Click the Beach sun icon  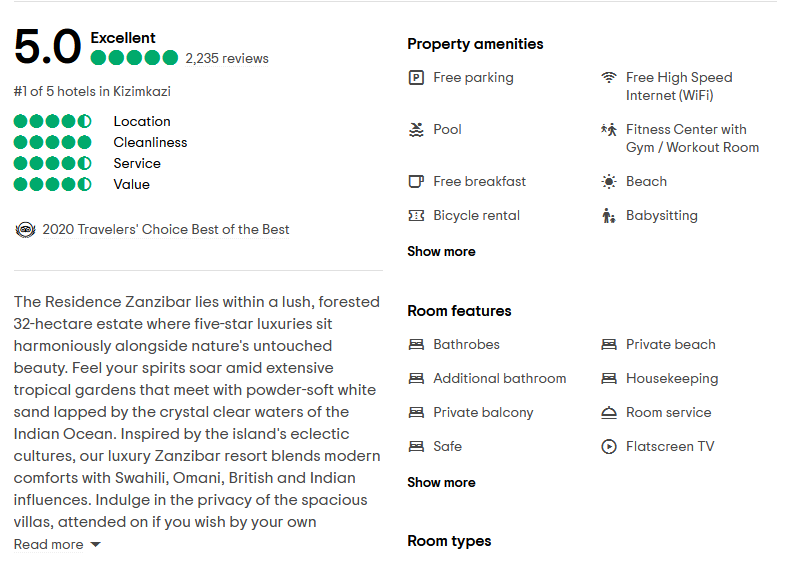pos(609,182)
